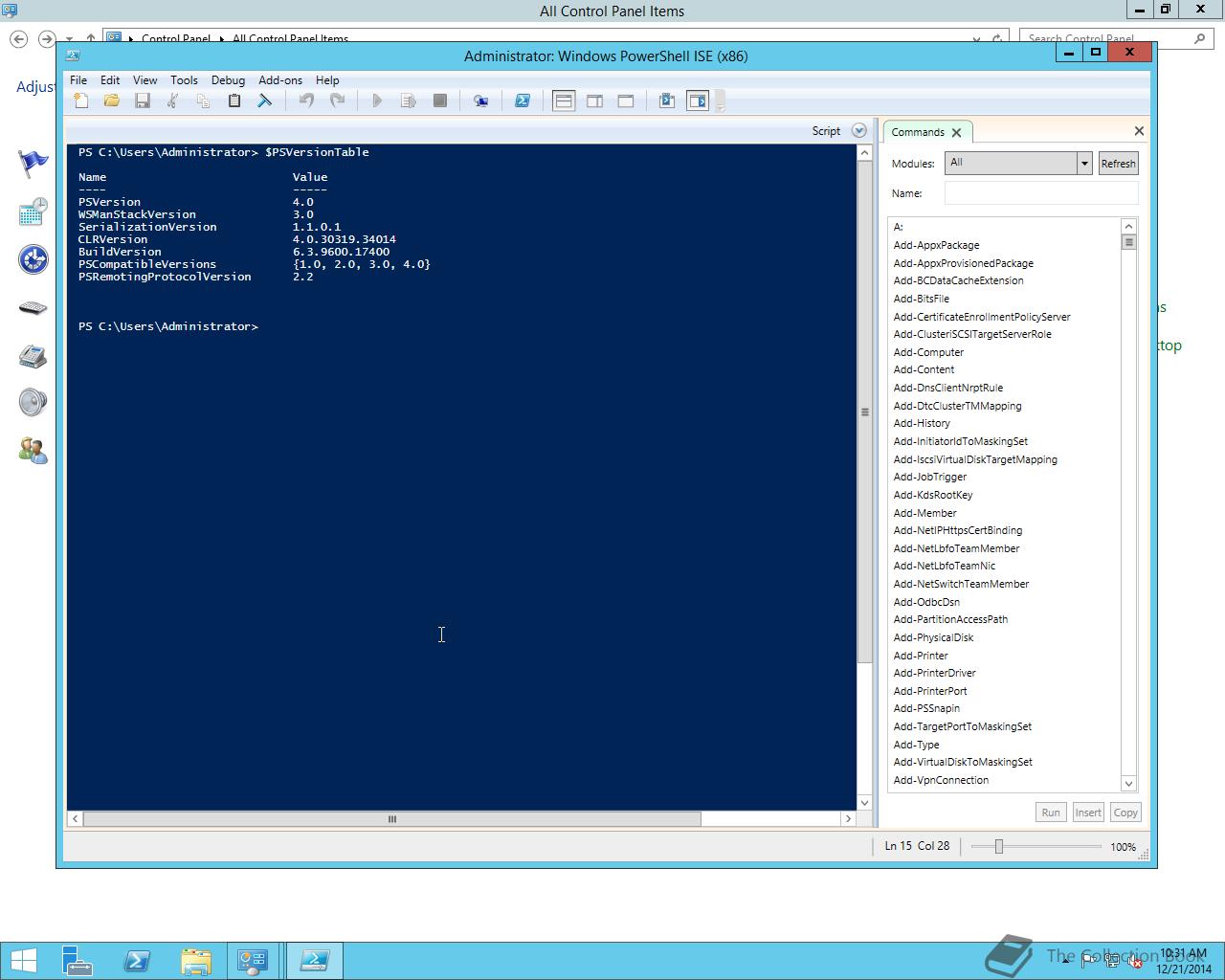Click the Copy button in Commands pane
Screen dimensions: 1225x980
point(1125,813)
